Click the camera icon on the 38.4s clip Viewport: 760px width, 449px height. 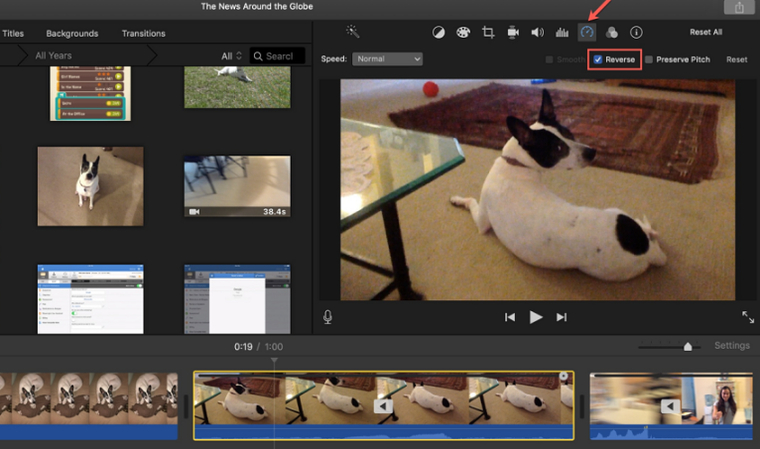(x=194, y=212)
